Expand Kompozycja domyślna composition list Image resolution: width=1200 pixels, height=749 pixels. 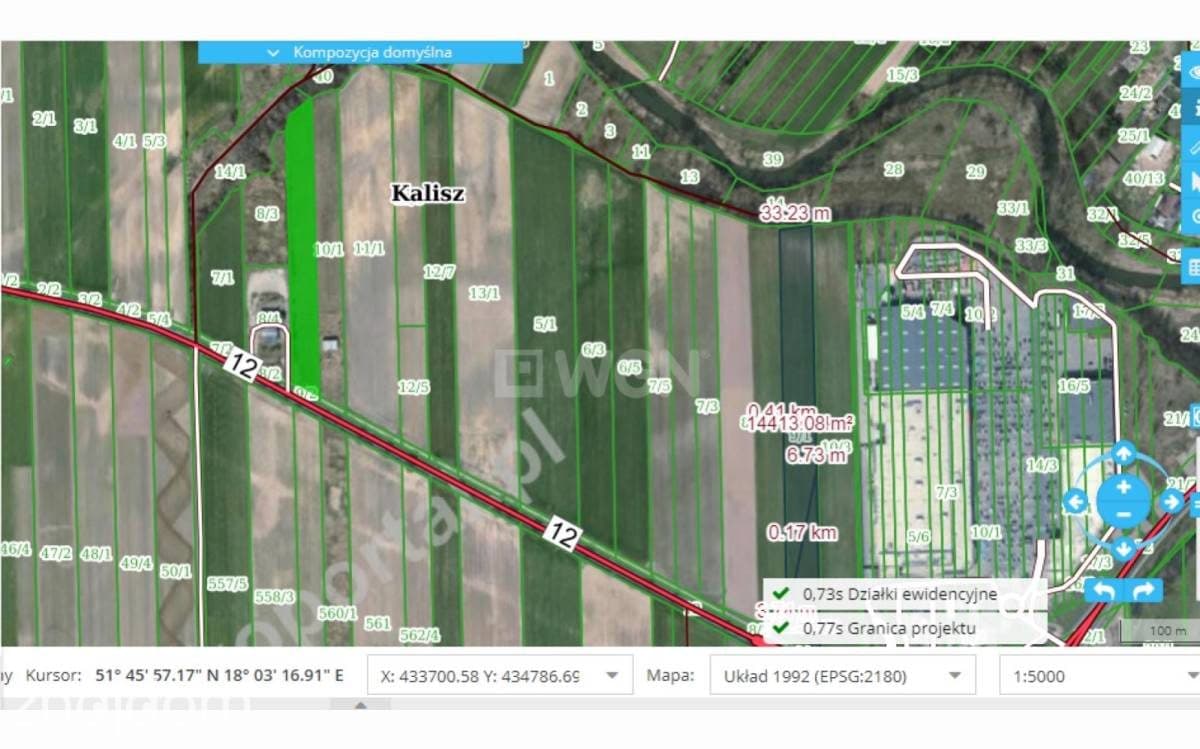(x=361, y=52)
